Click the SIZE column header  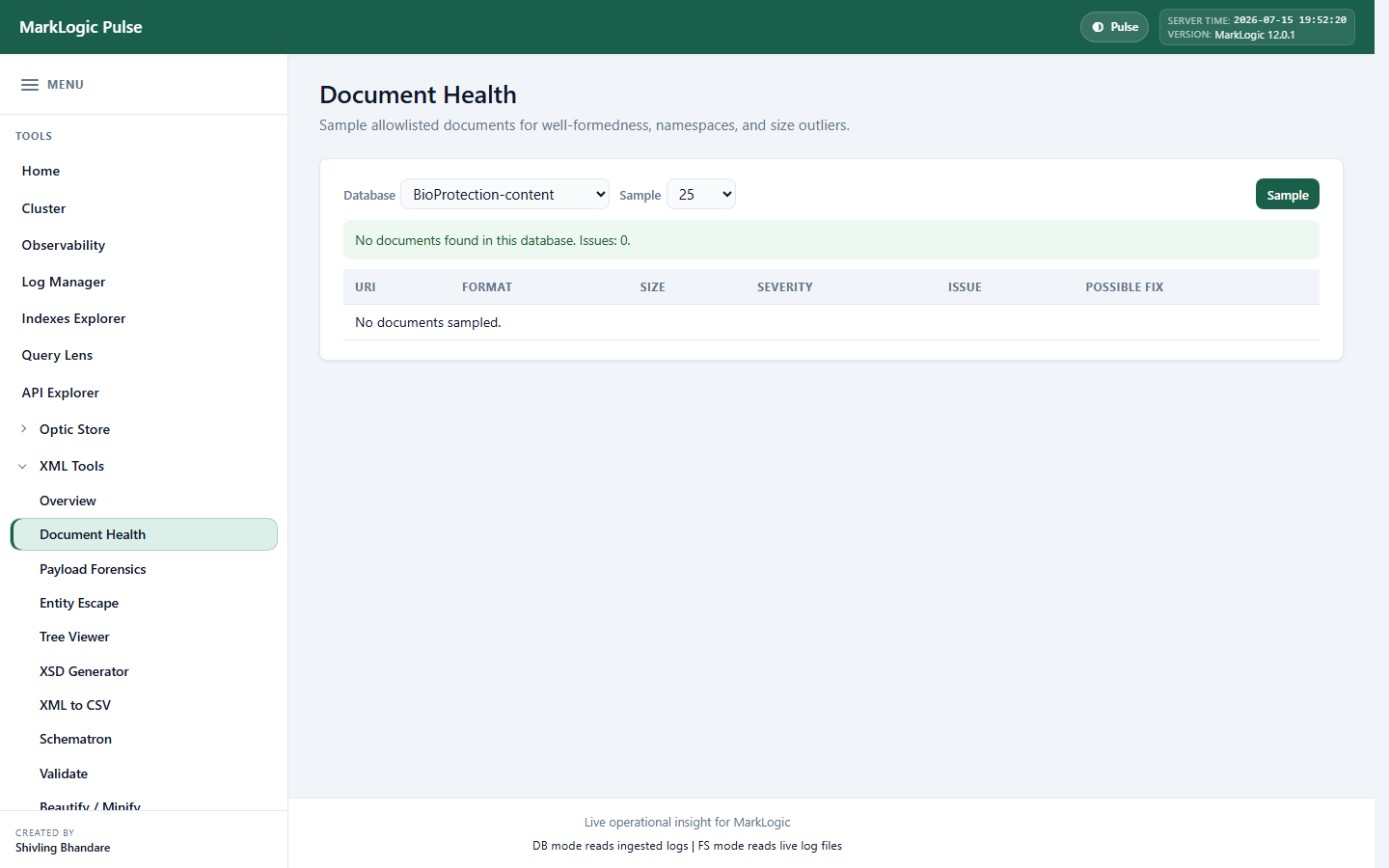click(653, 287)
